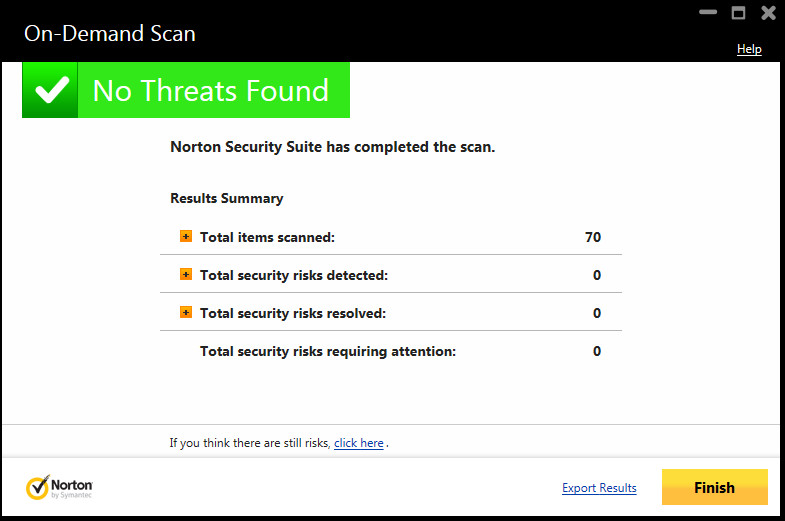Close the scan window with X
Viewport: 785px width, 521px height.
[768, 13]
